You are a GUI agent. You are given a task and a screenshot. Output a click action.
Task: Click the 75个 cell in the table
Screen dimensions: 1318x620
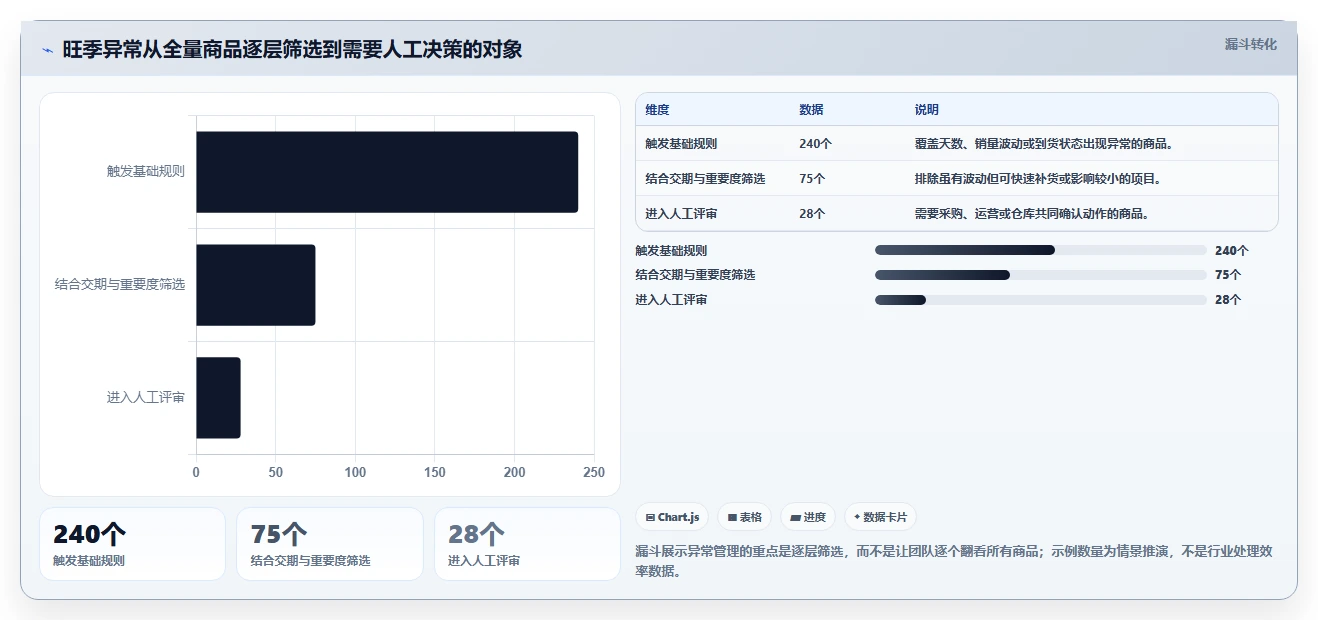(812, 179)
